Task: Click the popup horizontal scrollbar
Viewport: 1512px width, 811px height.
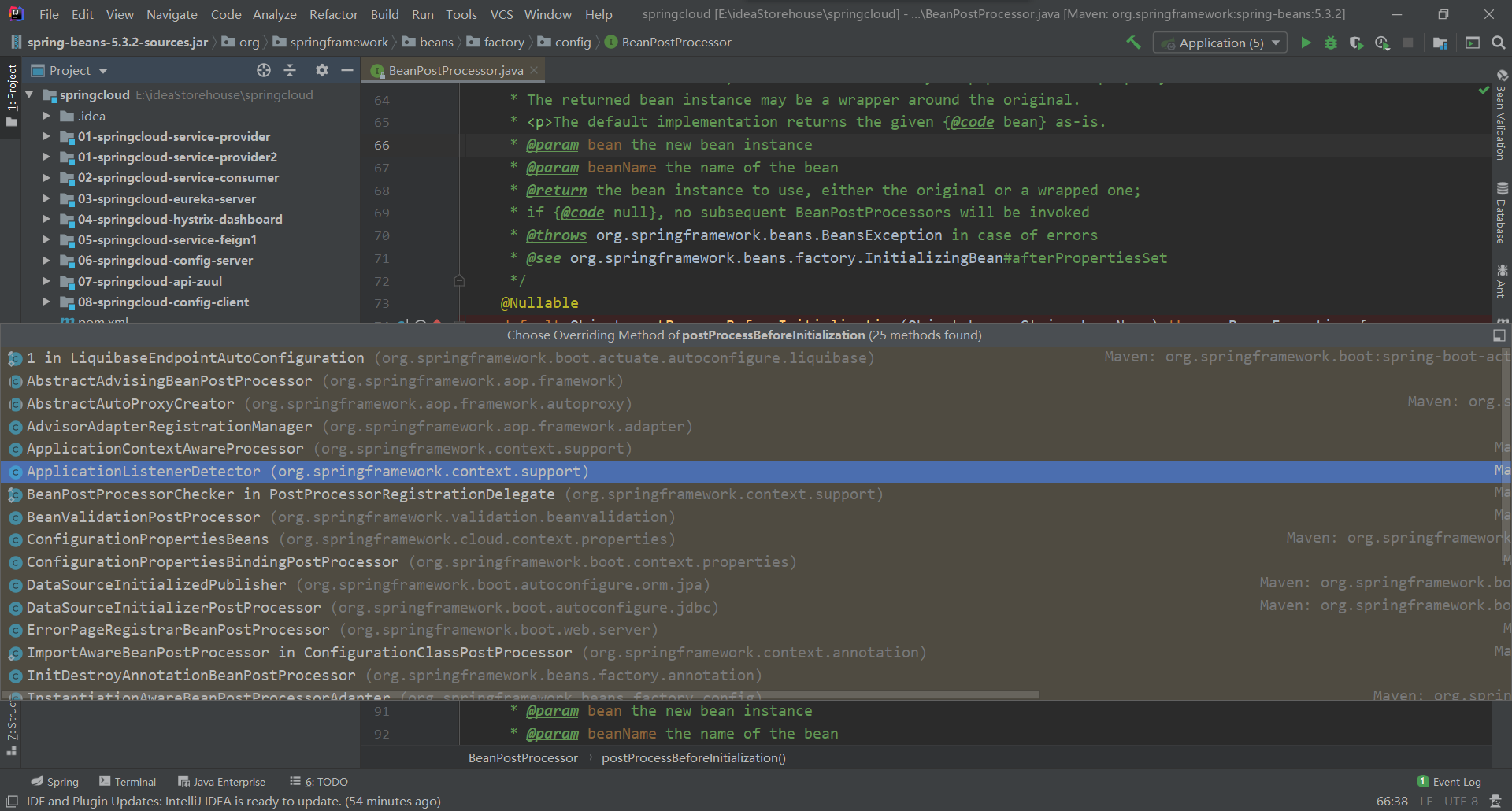Action: (520, 695)
